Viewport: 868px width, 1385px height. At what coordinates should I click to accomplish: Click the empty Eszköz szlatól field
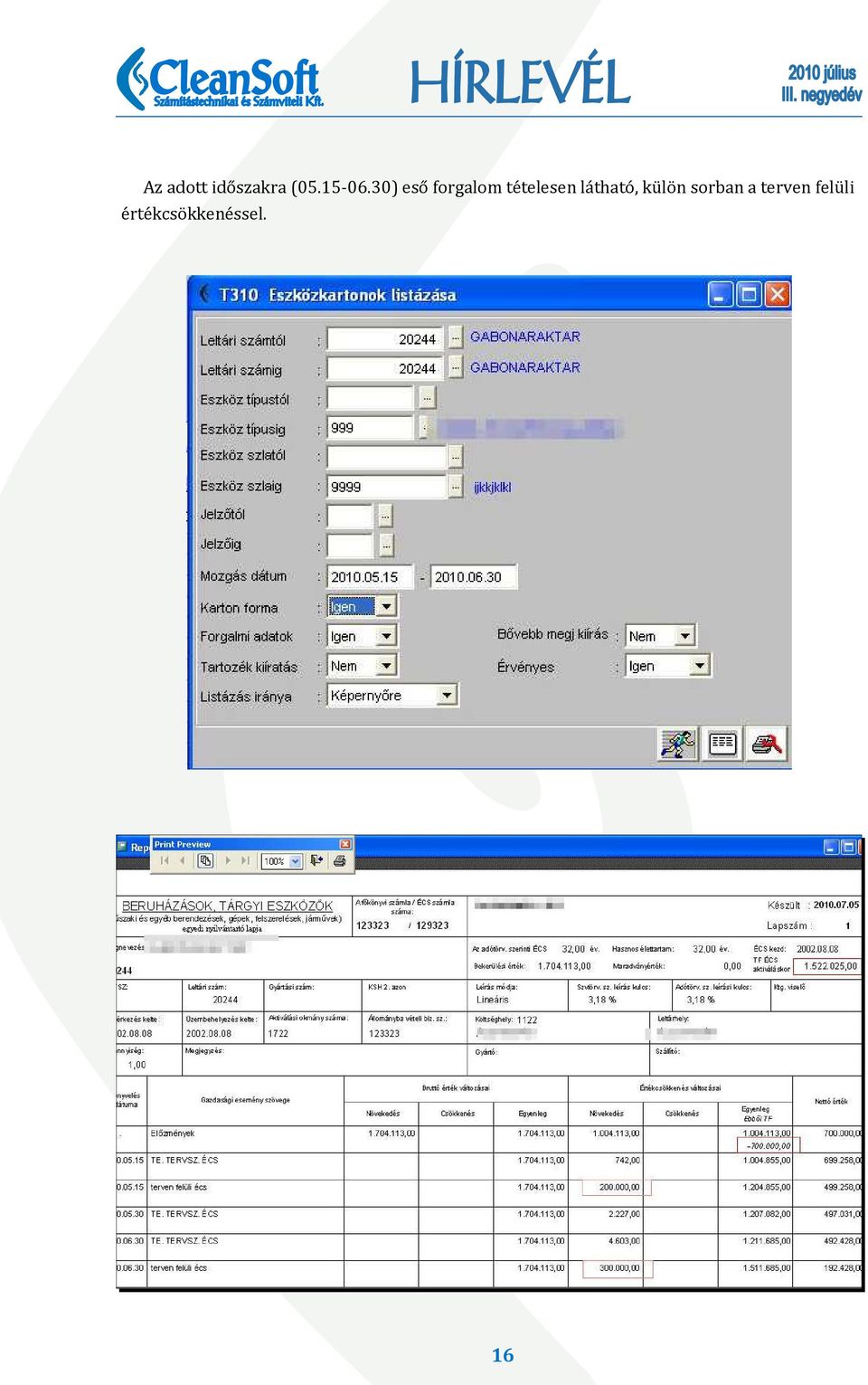(x=387, y=457)
